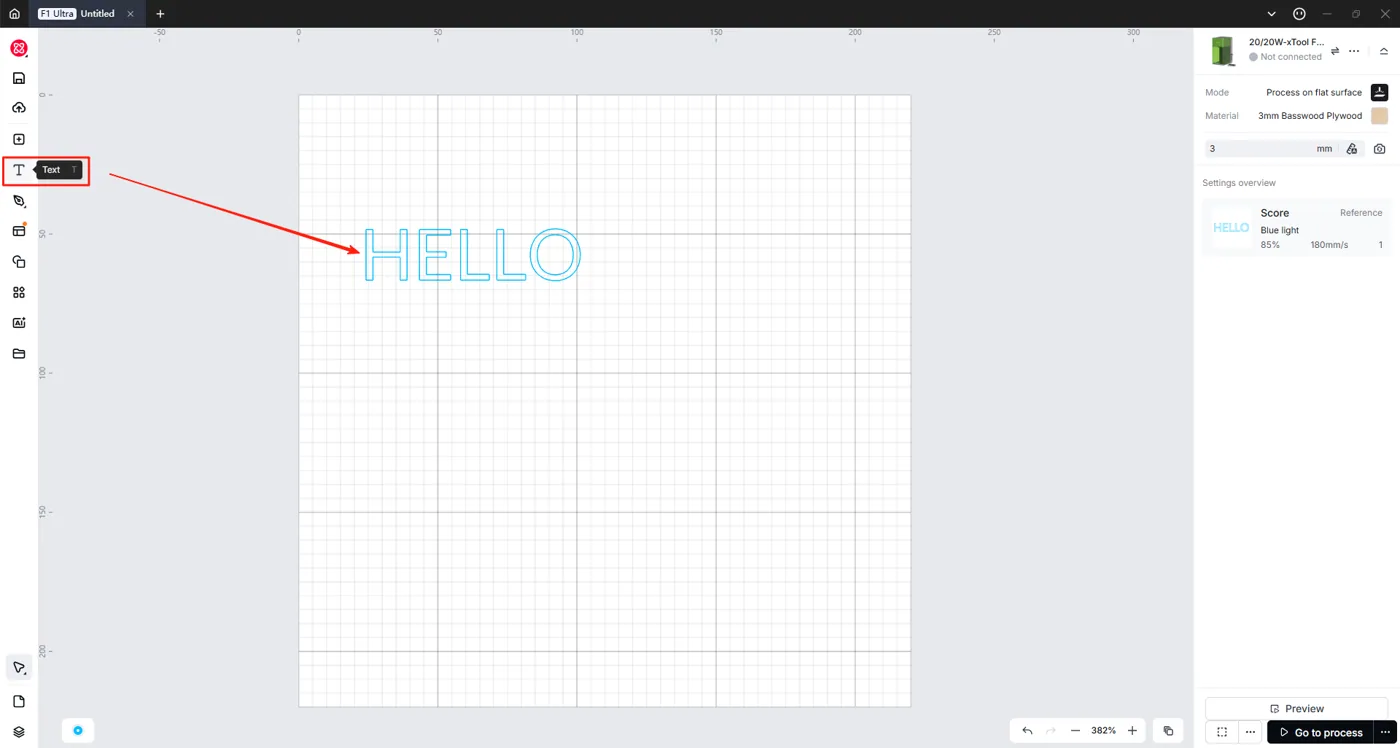
Task: Click the save file icon
Action: pos(18,78)
